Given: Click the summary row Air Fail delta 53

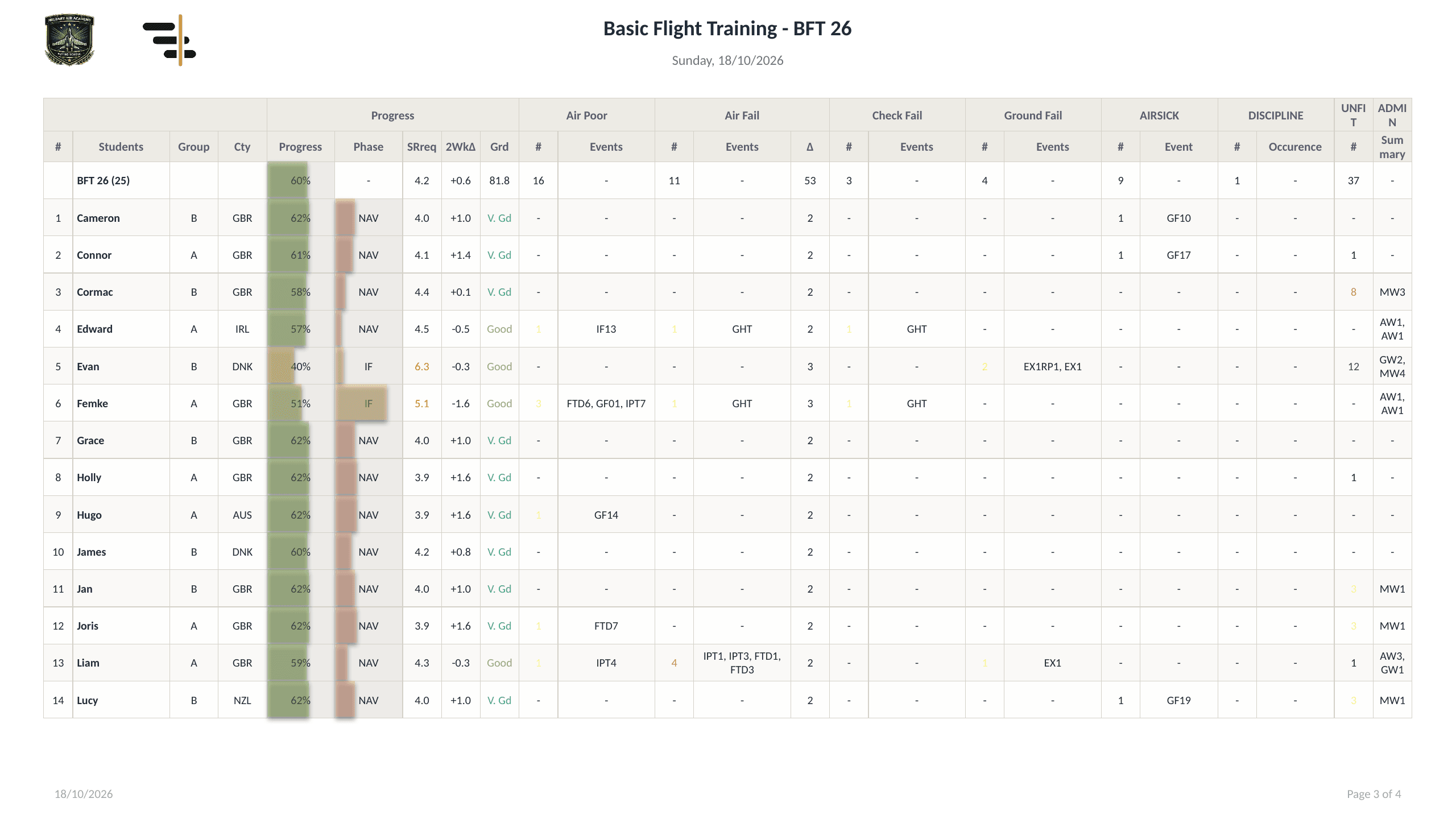Looking at the screenshot, I should (x=809, y=180).
